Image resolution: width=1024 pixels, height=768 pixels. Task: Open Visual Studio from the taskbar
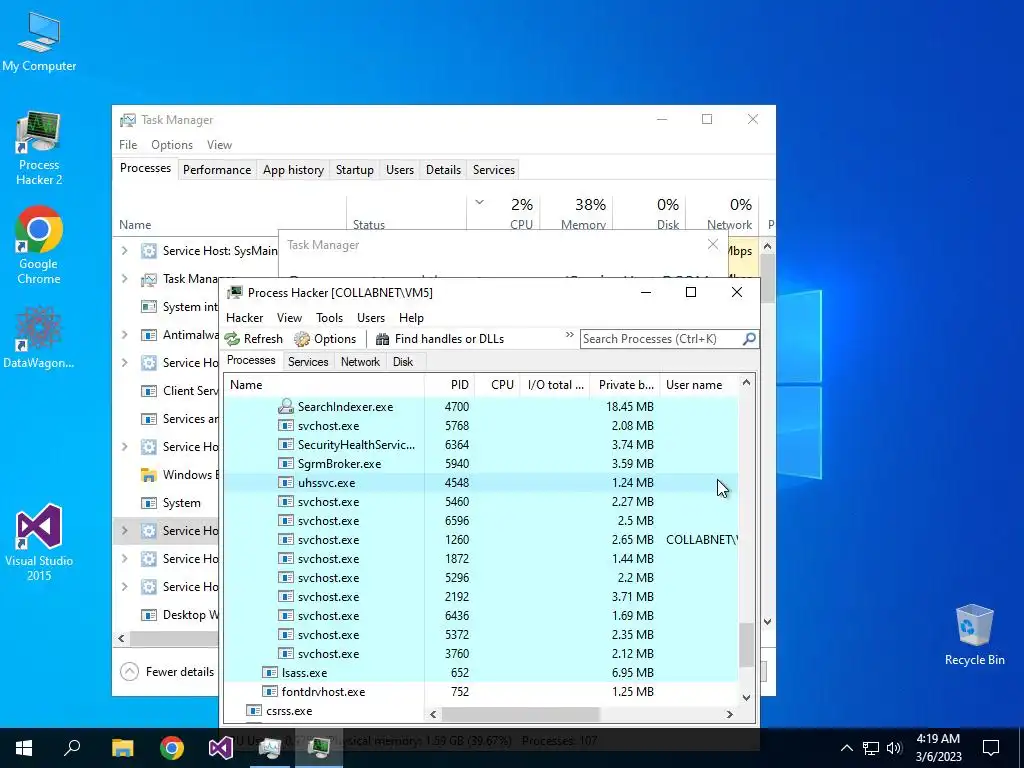221,748
